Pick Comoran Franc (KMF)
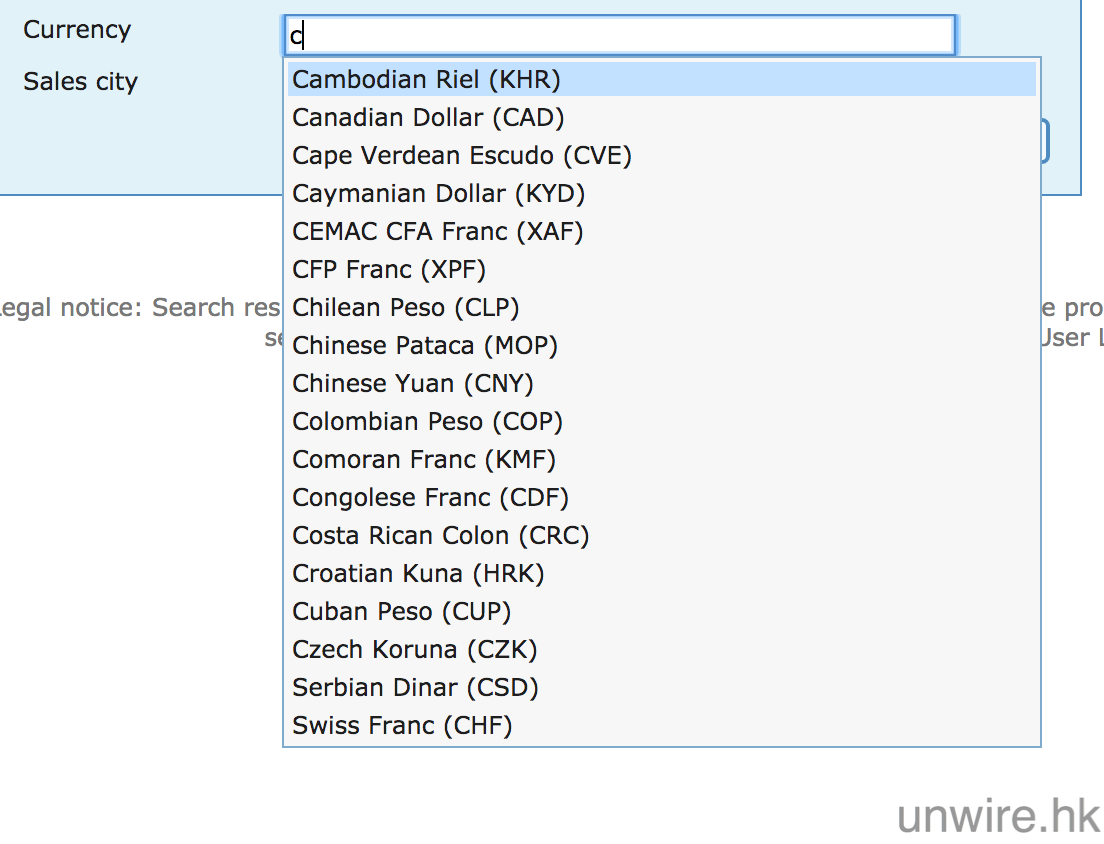Image resolution: width=1104 pixels, height=844 pixels. 423,460
